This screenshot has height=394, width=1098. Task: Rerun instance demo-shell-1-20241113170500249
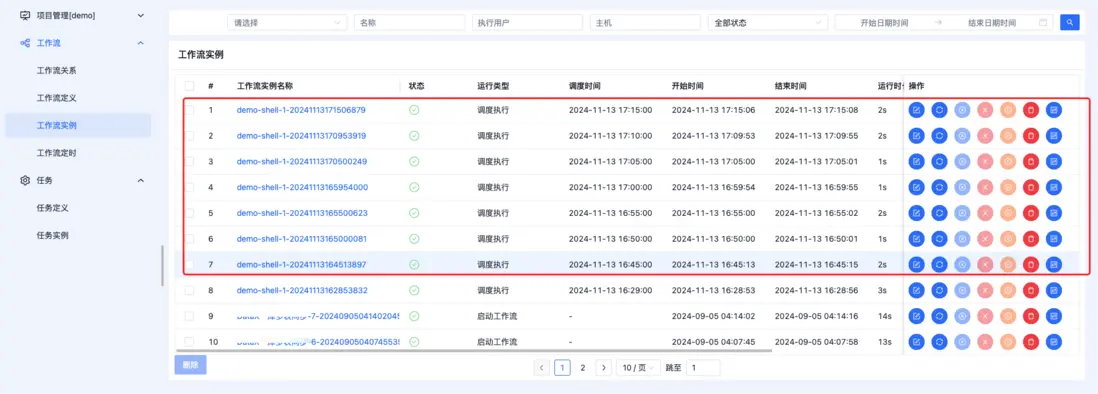(x=939, y=162)
